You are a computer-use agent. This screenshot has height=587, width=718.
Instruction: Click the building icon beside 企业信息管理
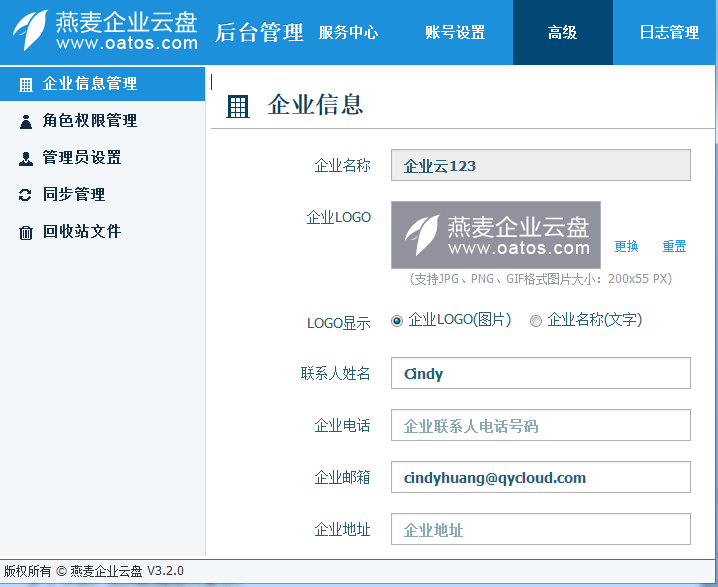click(x=26, y=84)
